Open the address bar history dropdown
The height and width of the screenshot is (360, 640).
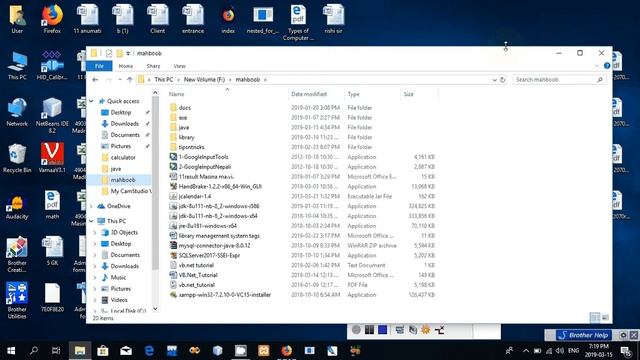pyautogui.click(x=494, y=80)
